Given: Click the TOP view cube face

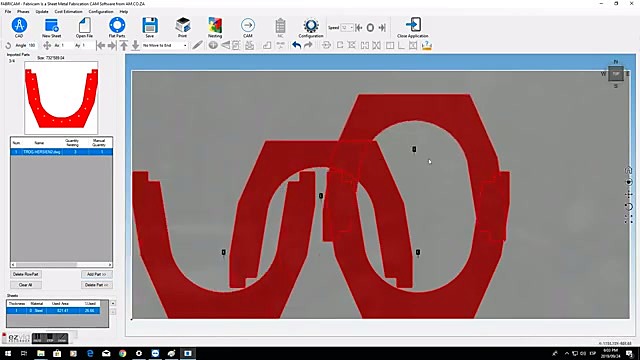Looking at the screenshot, I should 616,74.
